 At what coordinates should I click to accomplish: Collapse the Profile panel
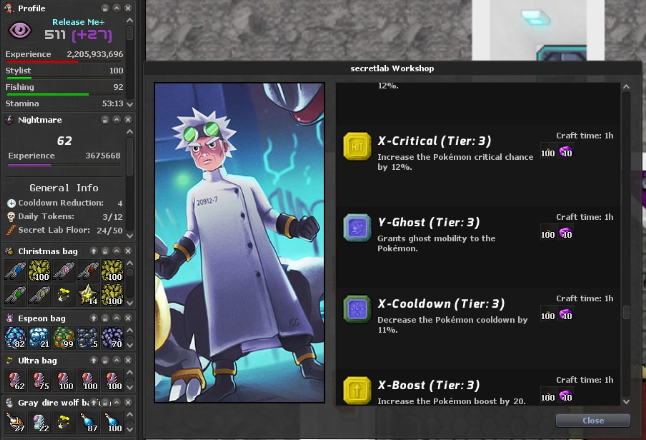117,8
